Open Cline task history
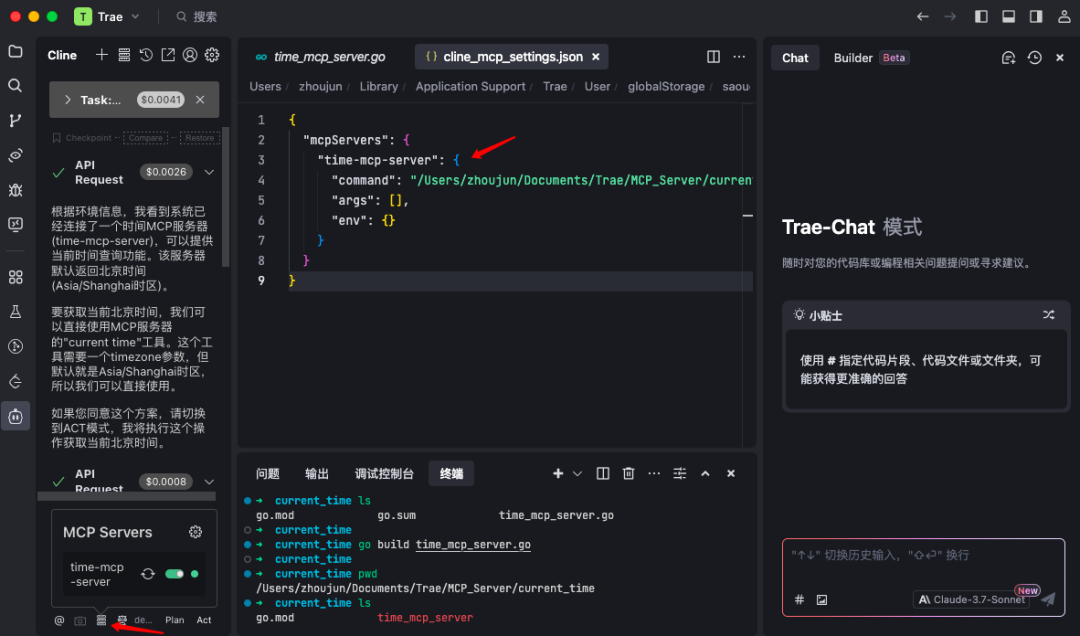 (146, 55)
